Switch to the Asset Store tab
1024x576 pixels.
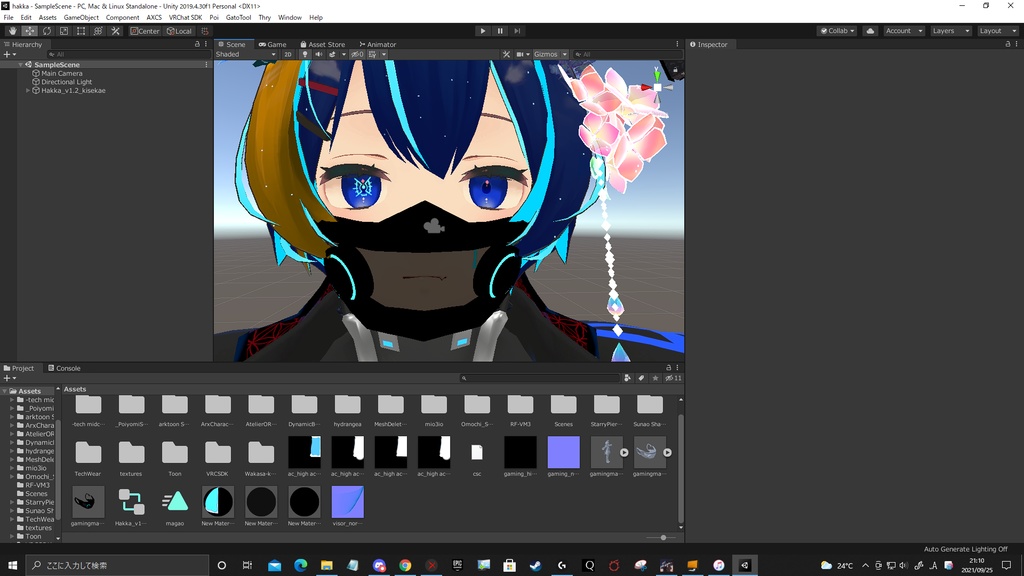click(x=323, y=44)
